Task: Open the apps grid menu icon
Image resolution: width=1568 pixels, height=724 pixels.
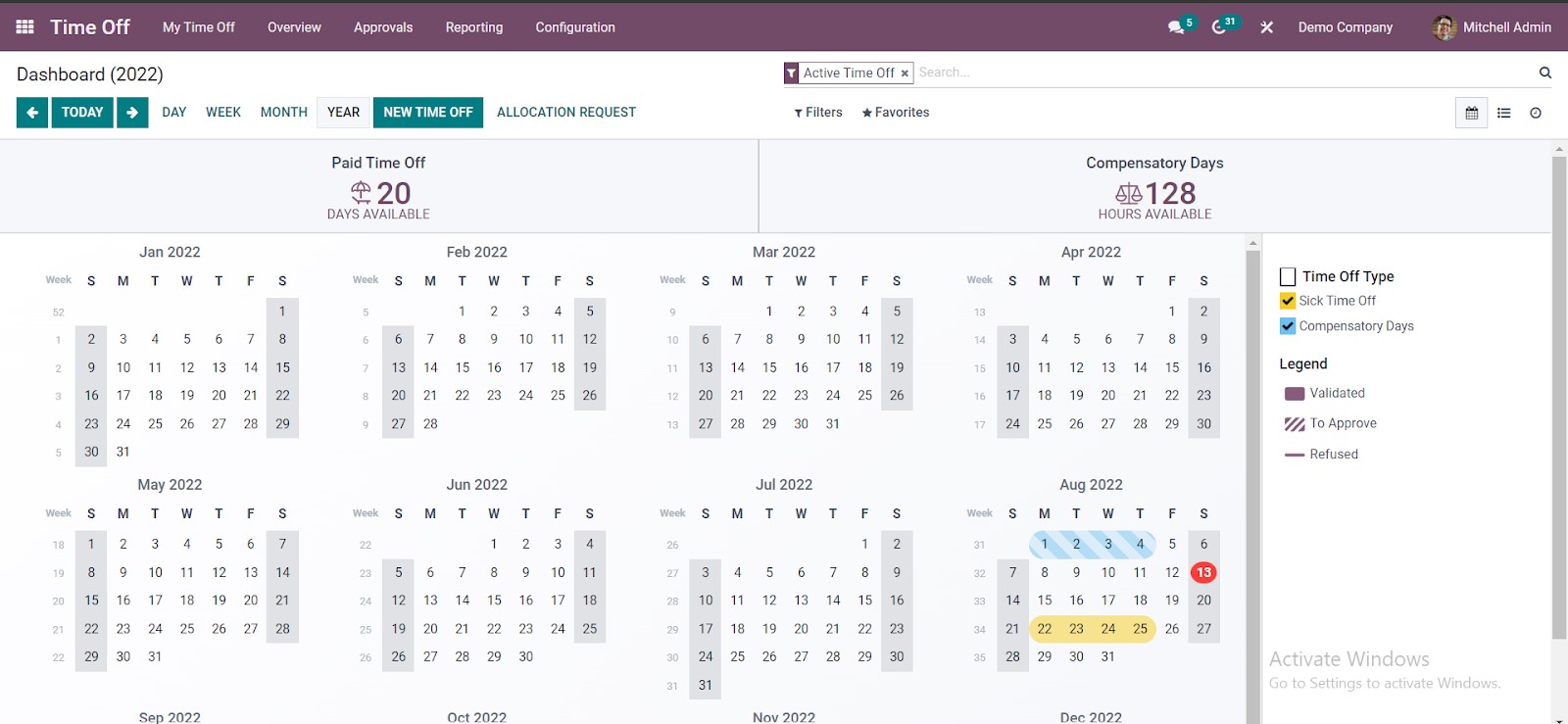Action: 25,27
